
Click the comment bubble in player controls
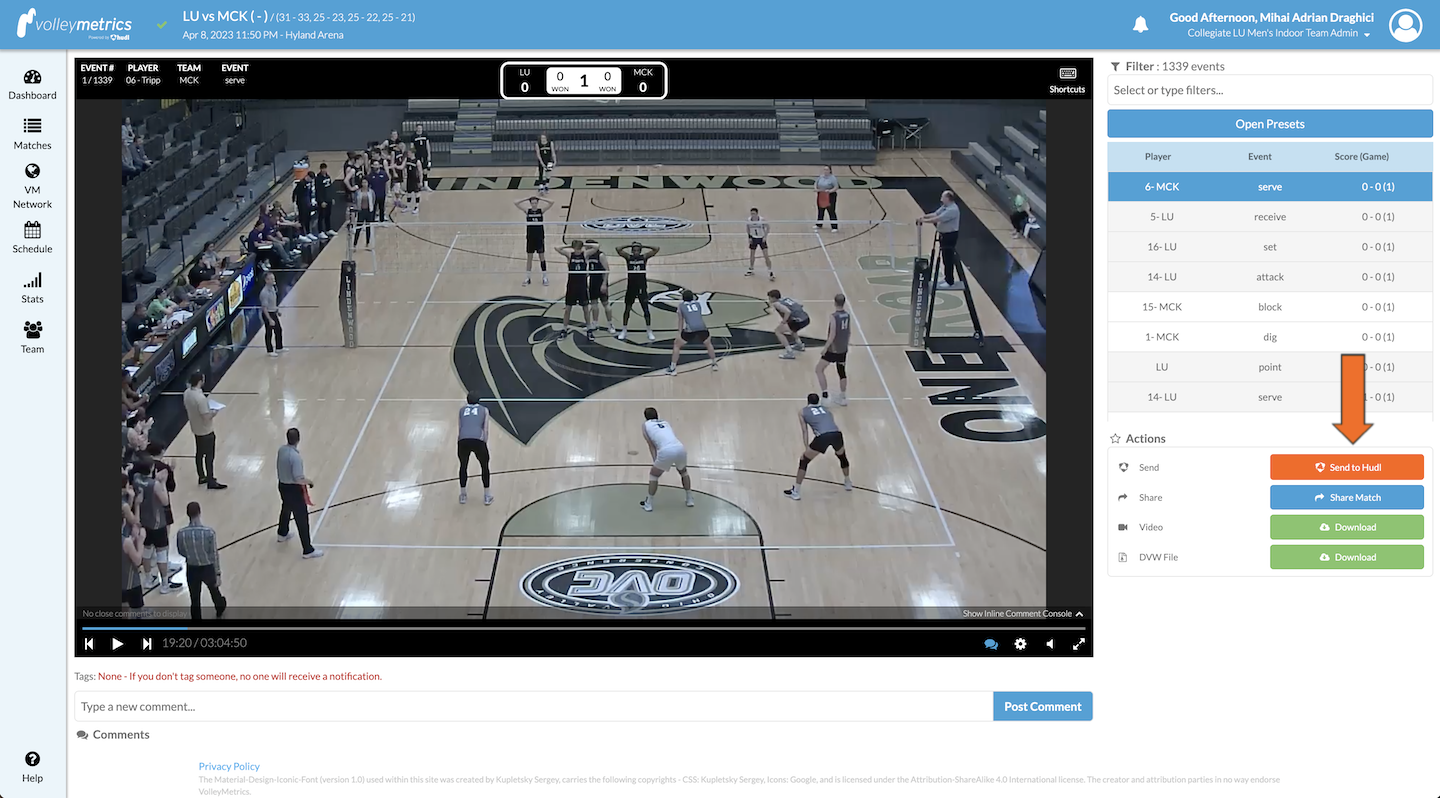click(x=991, y=644)
